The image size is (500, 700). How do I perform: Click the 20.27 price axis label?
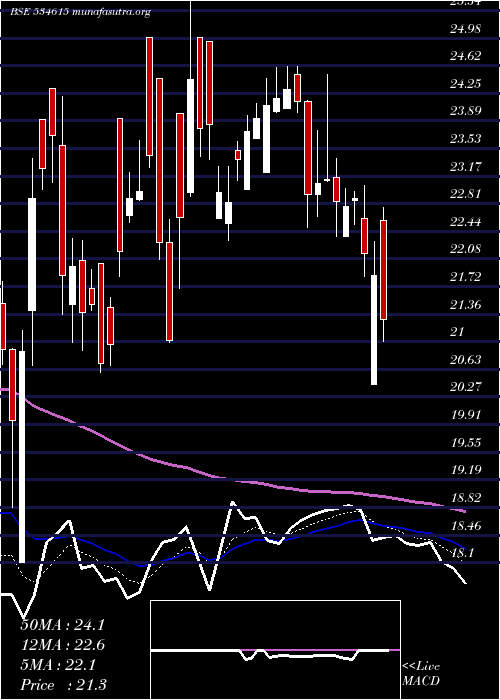click(x=465, y=386)
